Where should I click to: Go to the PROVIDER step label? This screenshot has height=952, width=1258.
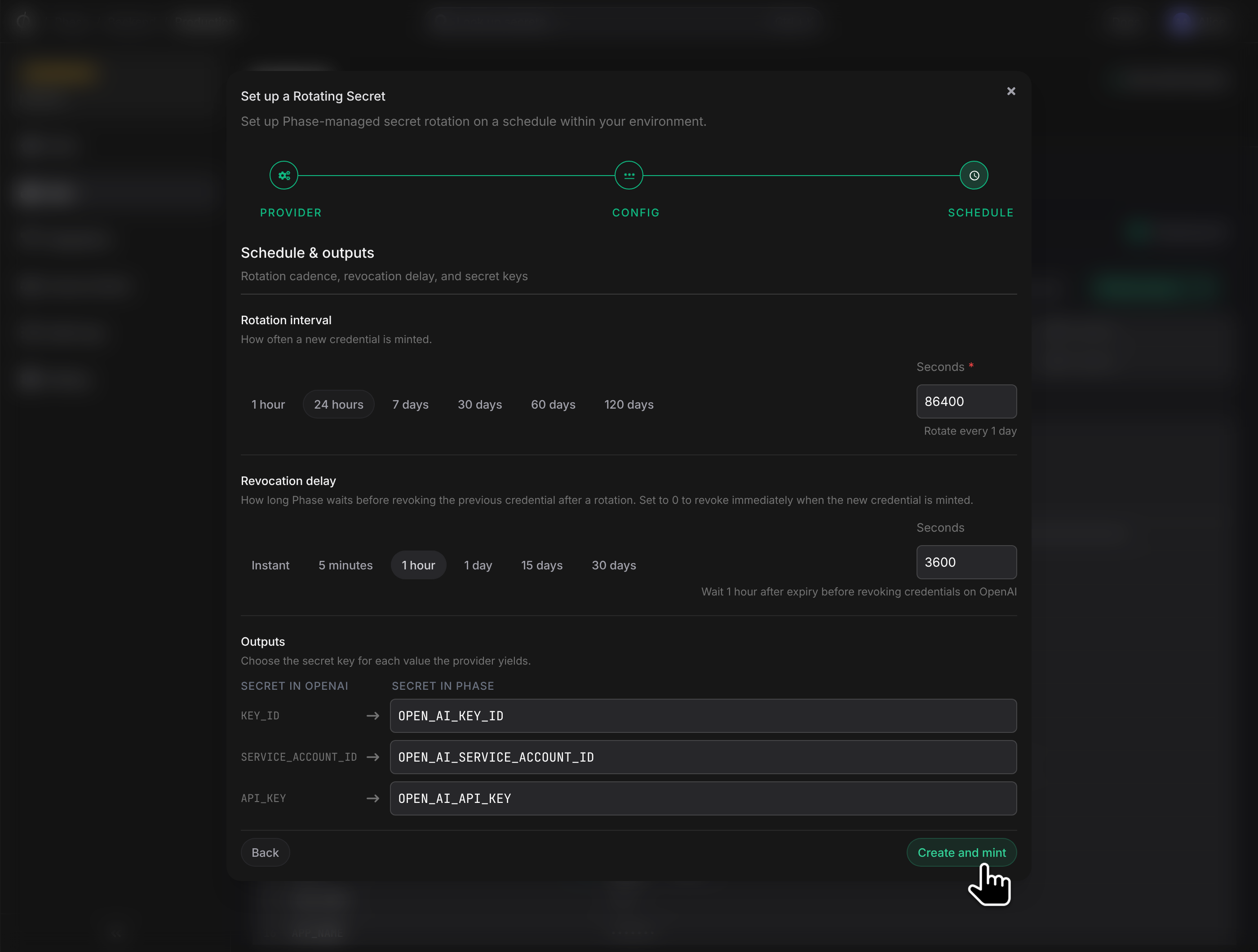(291, 212)
